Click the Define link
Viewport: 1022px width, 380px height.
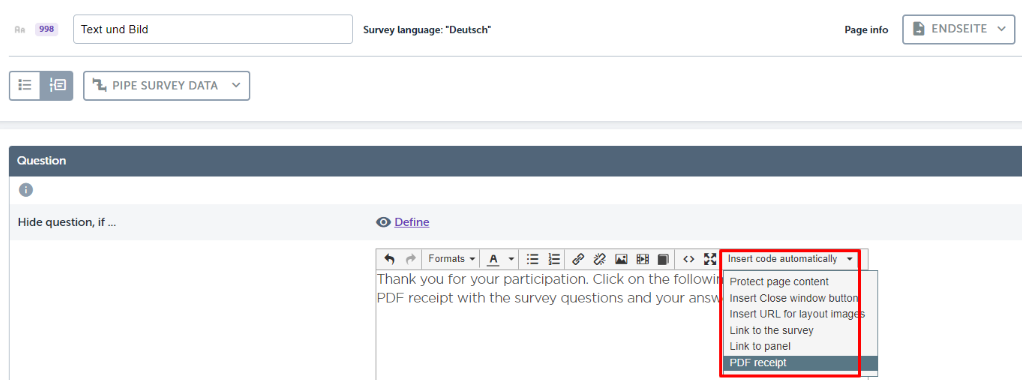(x=412, y=222)
